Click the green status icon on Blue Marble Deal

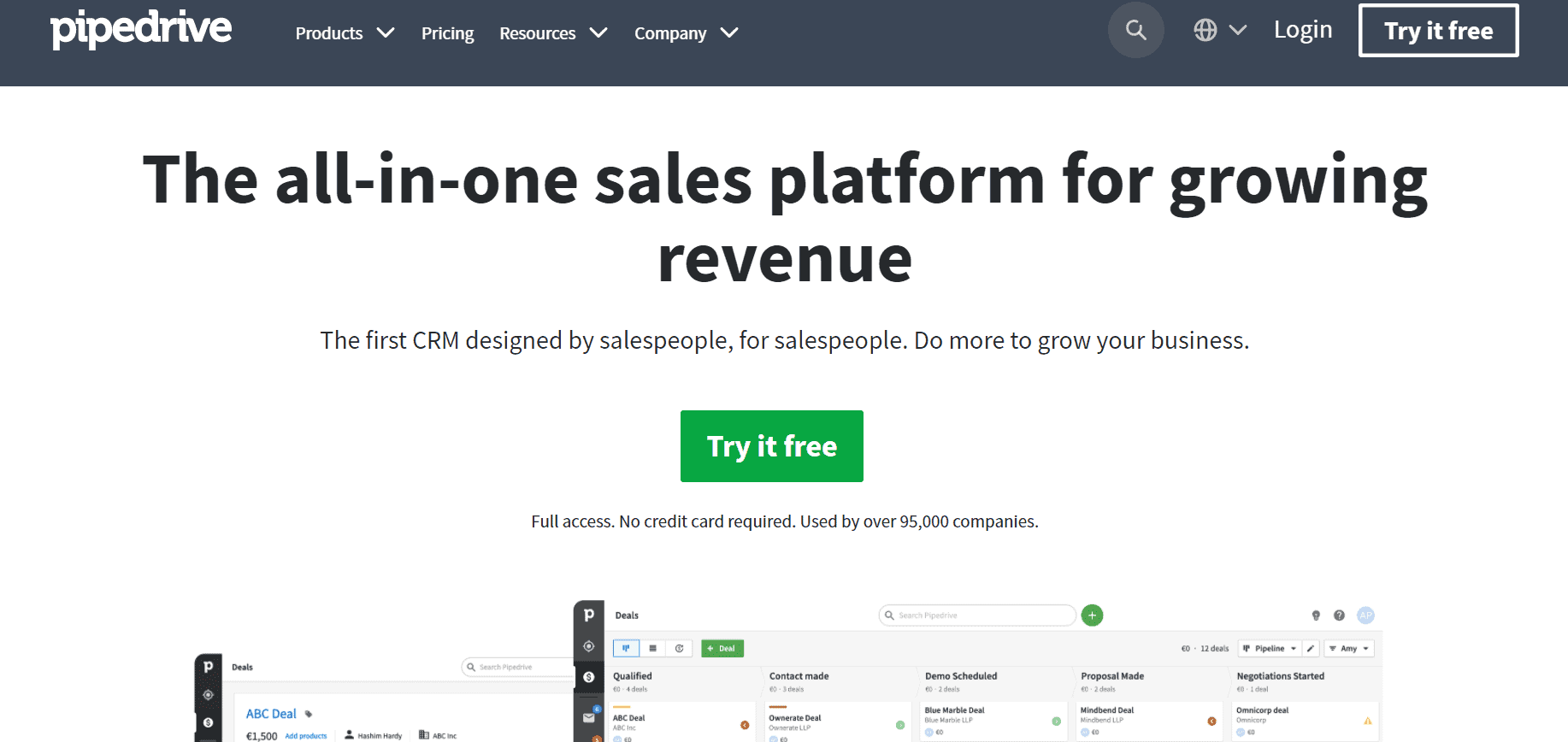click(1057, 721)
